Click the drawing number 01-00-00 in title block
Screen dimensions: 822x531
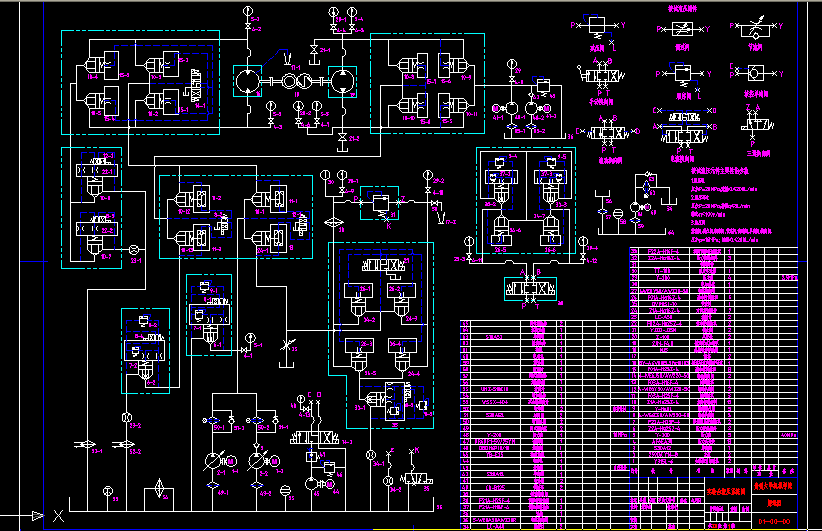(775, 521)
